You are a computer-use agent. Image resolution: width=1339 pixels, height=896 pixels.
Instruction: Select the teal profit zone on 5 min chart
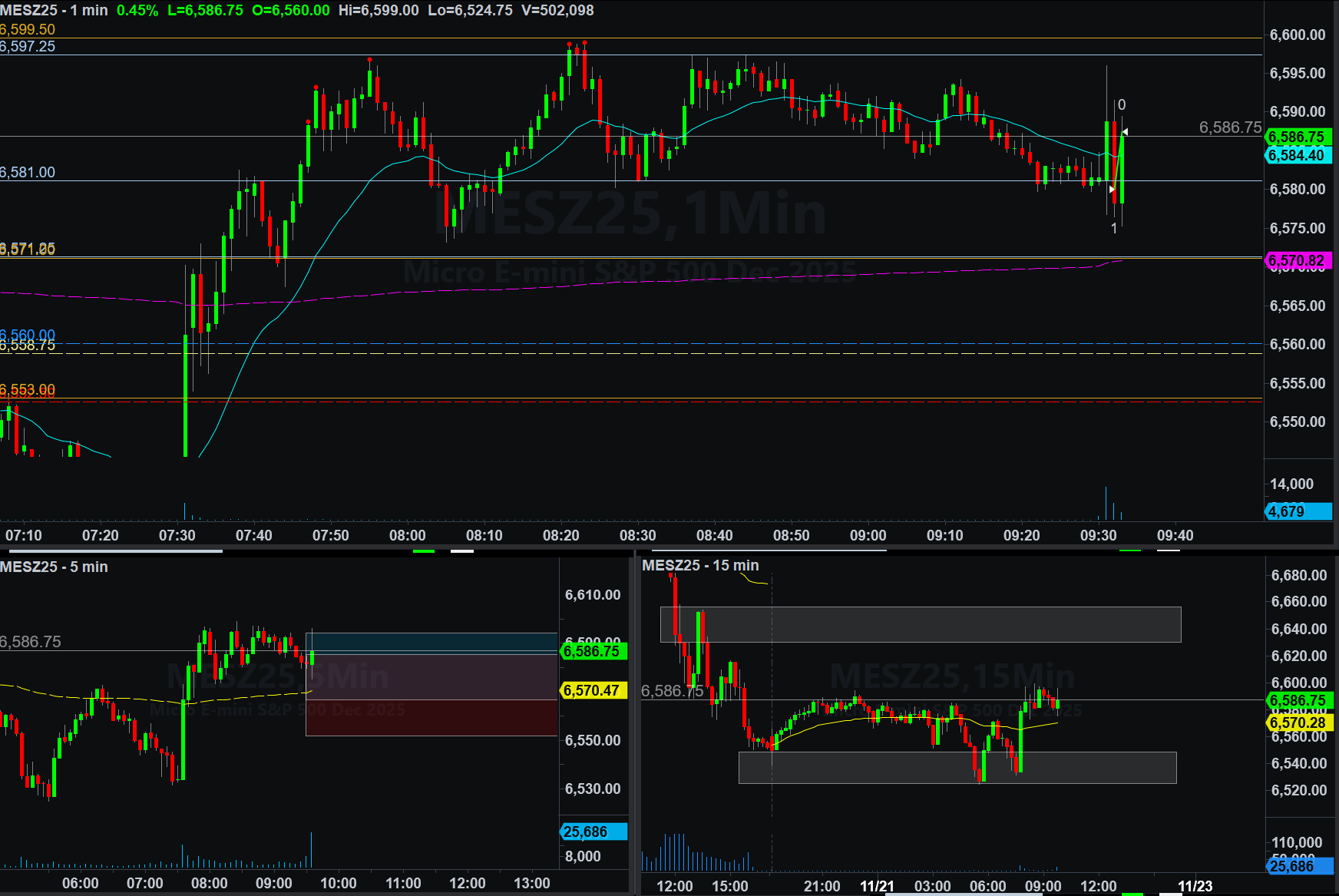click(431, 643)
